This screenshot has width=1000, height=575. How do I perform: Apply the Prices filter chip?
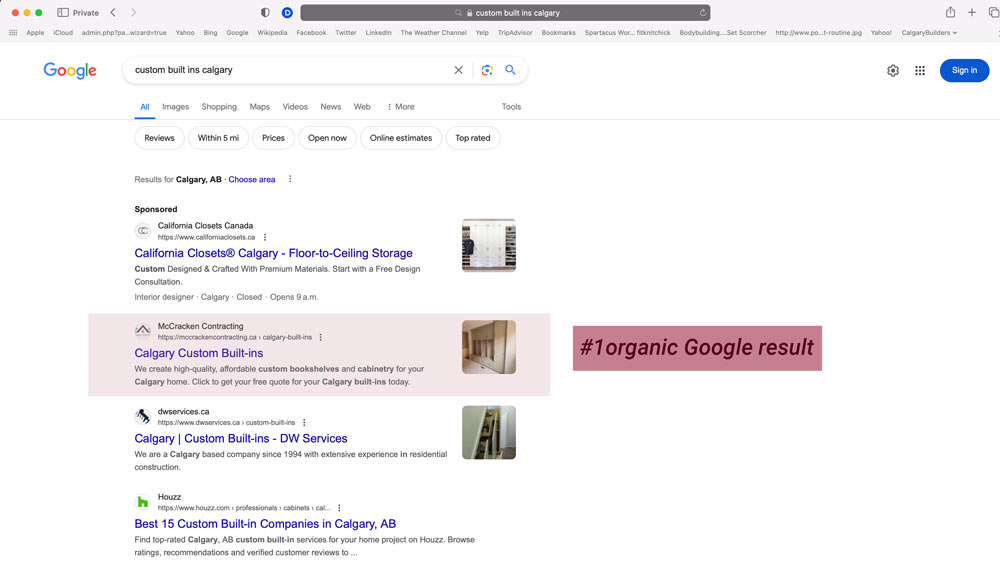click(274, 138)
